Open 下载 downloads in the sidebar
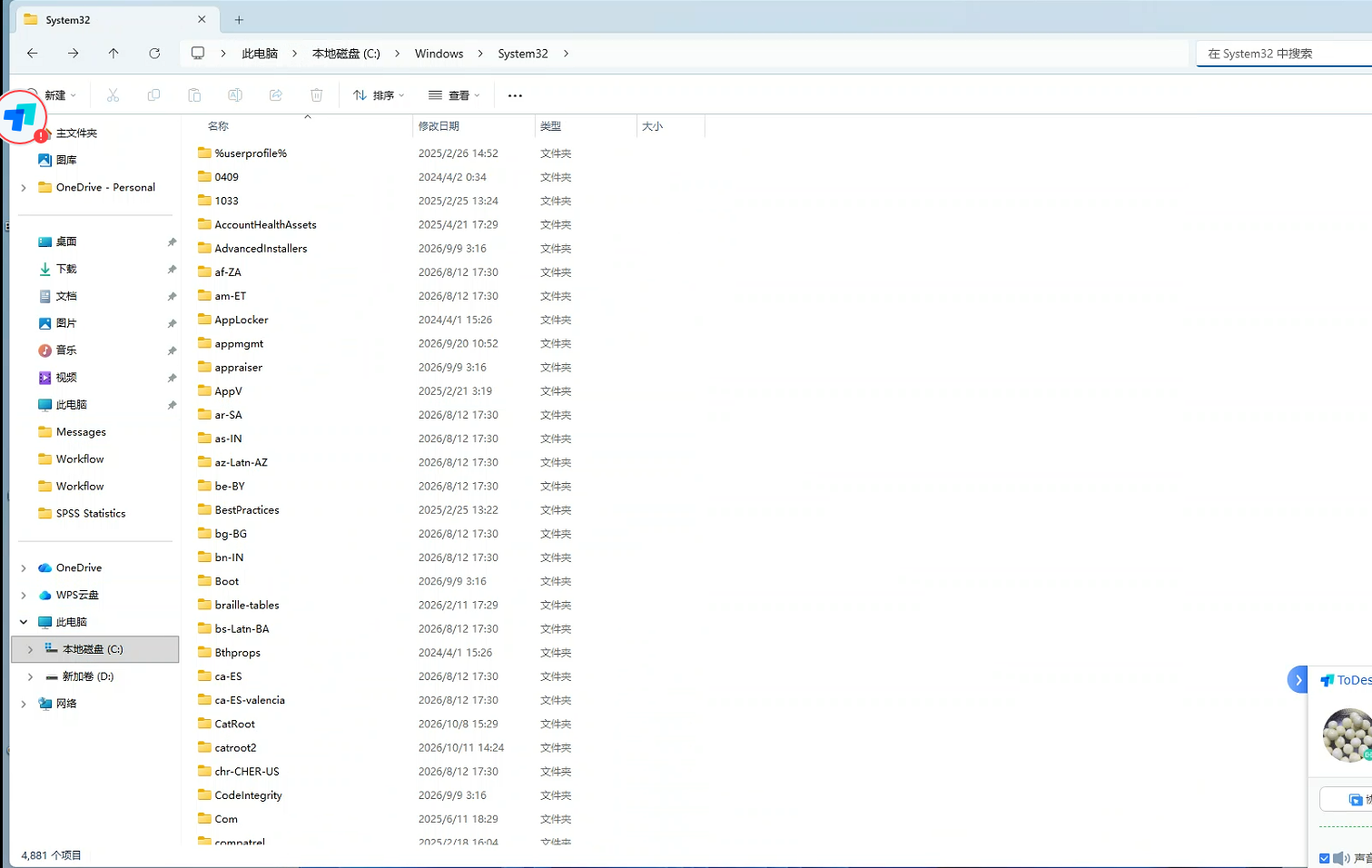 click(x=65, y=269)
